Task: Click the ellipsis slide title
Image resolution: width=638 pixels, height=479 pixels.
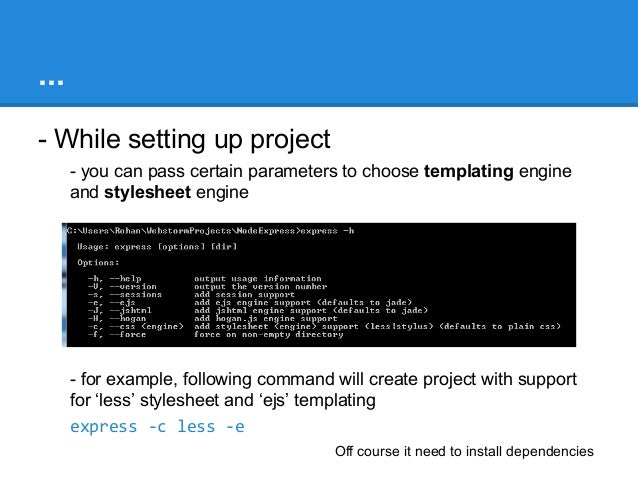Action: click(51, 83)
